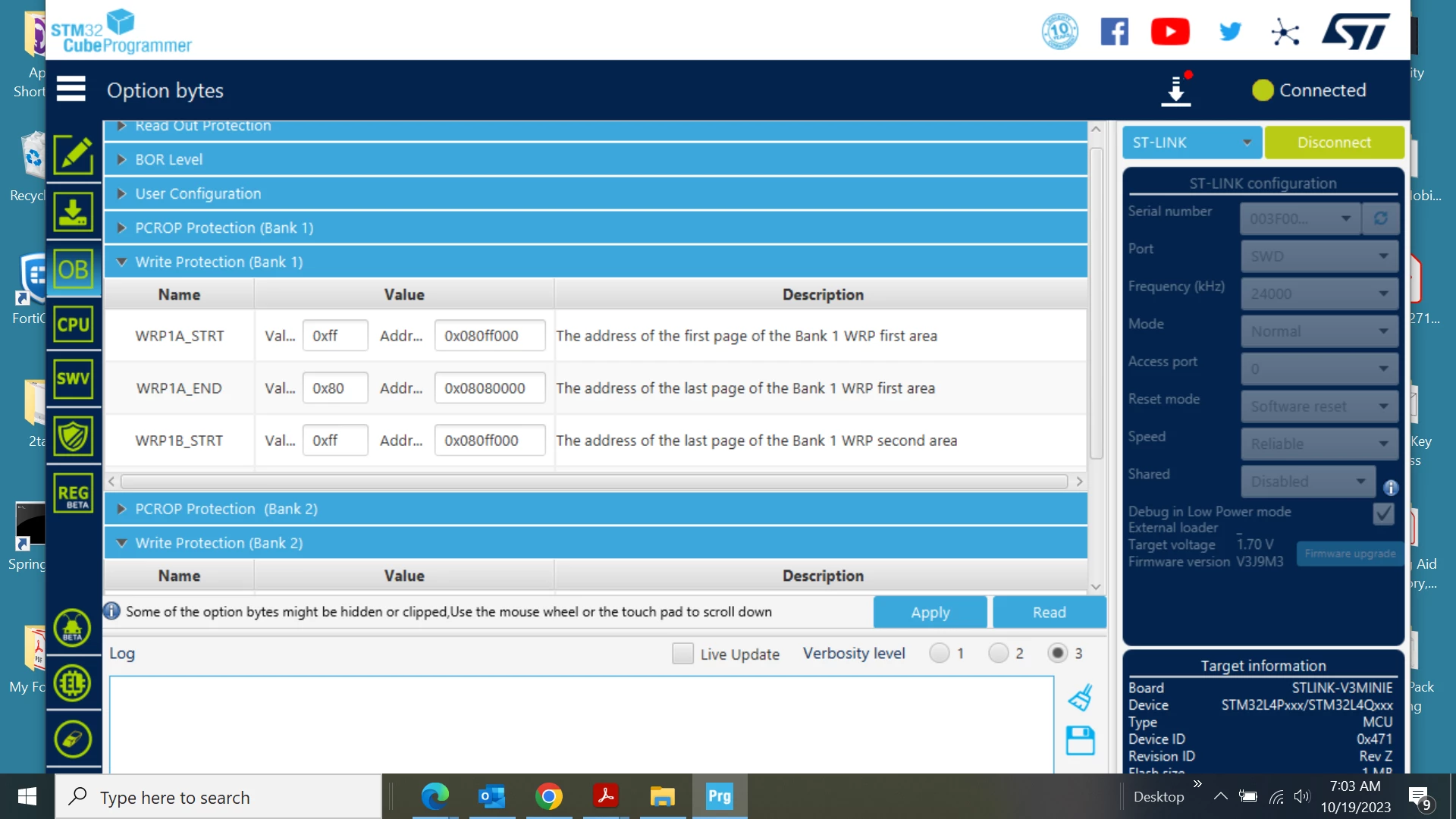Click the Firmware upgrade button
This screenshot has height=819, width=1456.
[x=1350, y=554]
